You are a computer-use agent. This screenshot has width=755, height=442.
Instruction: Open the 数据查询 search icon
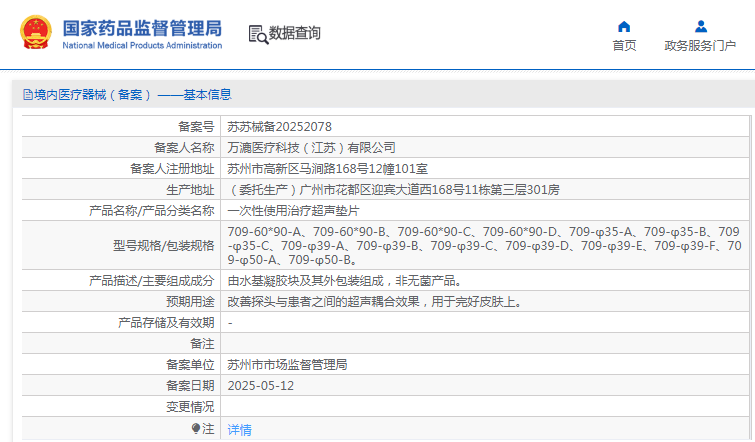[x=258, y=35]
